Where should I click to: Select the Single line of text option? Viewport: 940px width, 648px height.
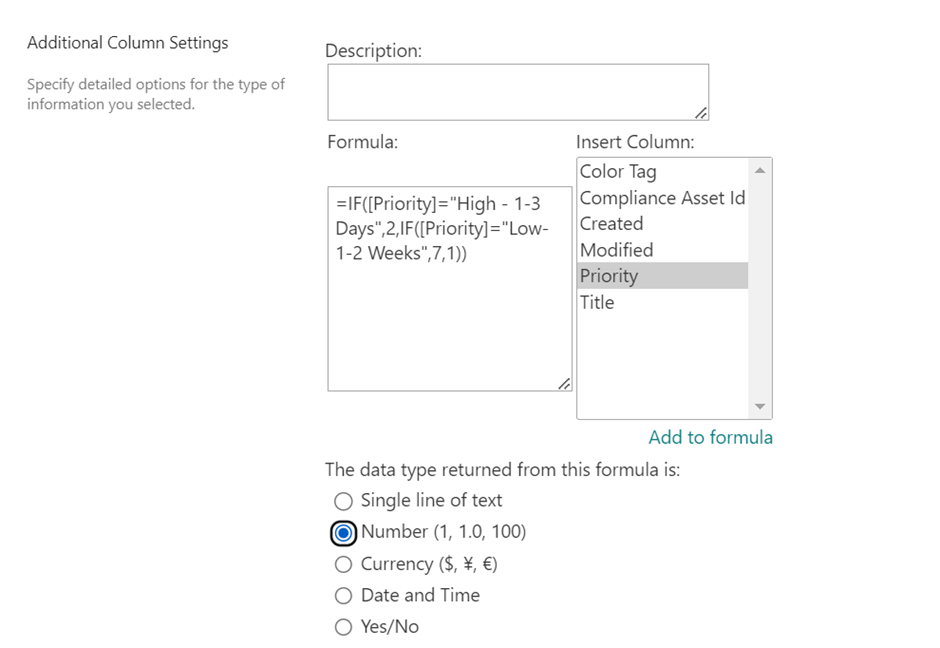(x=344, y=501)
